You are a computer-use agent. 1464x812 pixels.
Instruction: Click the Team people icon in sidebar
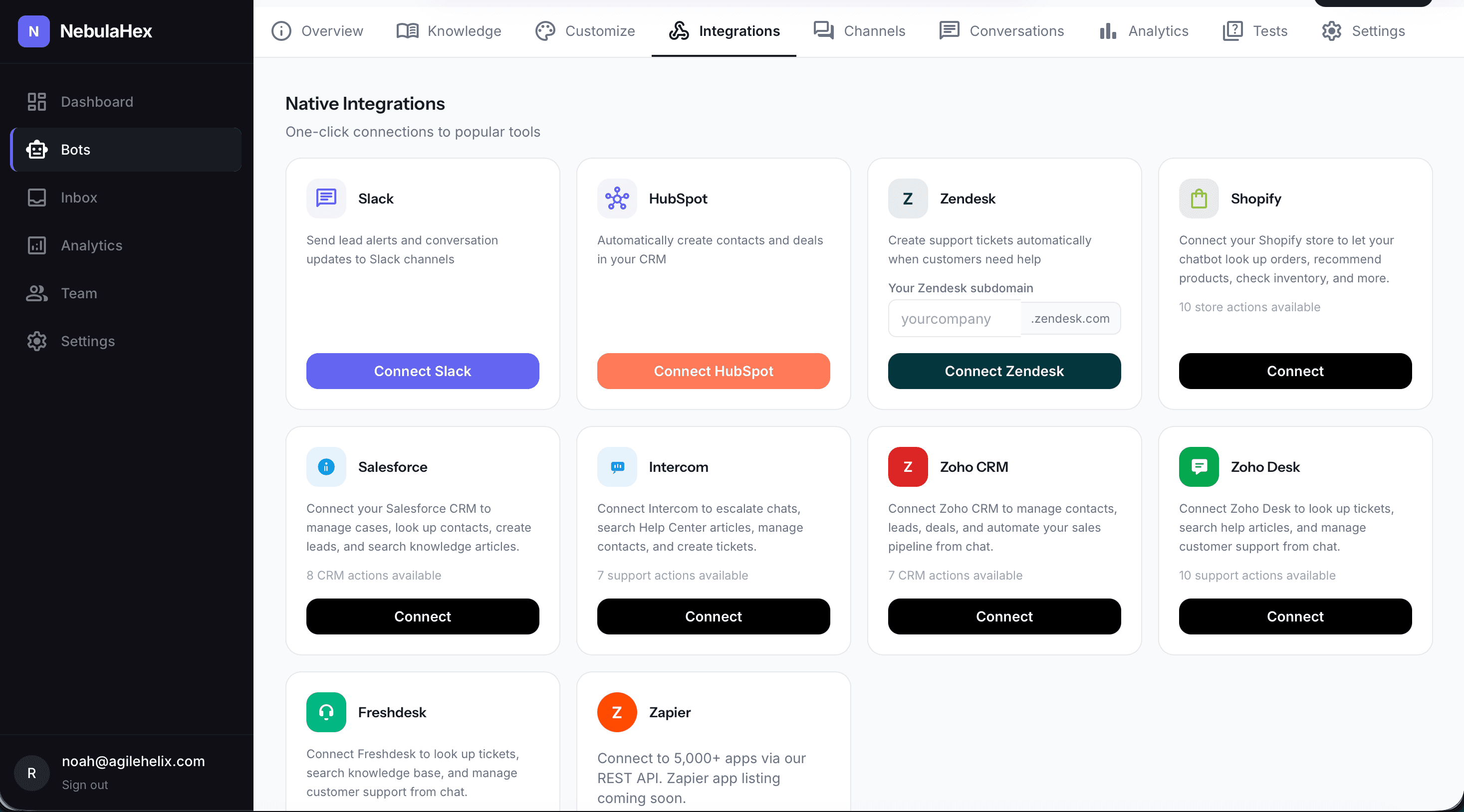(x=37, y=293)
